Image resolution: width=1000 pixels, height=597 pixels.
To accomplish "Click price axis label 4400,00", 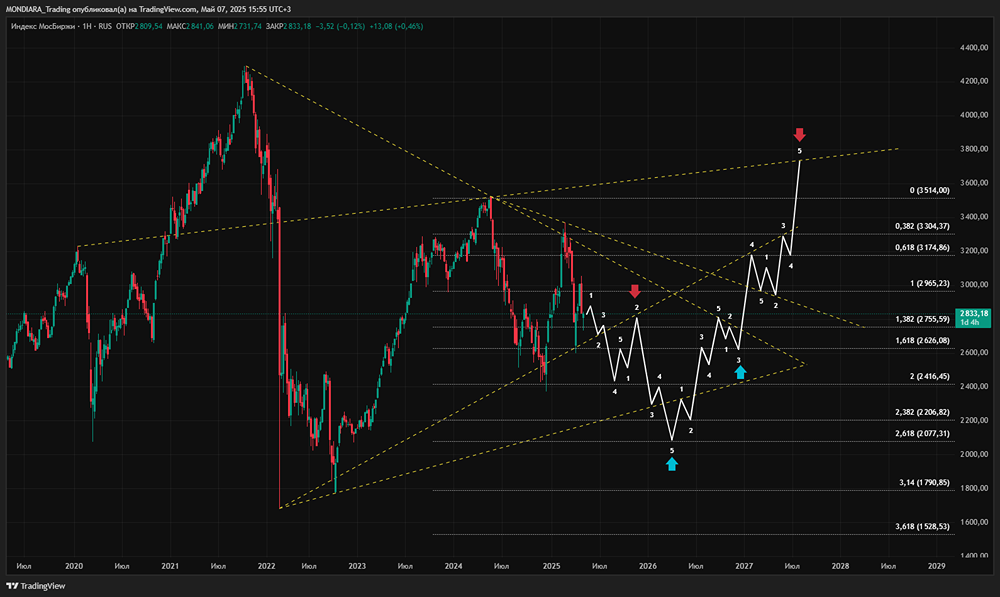I will tap(974, 48).
